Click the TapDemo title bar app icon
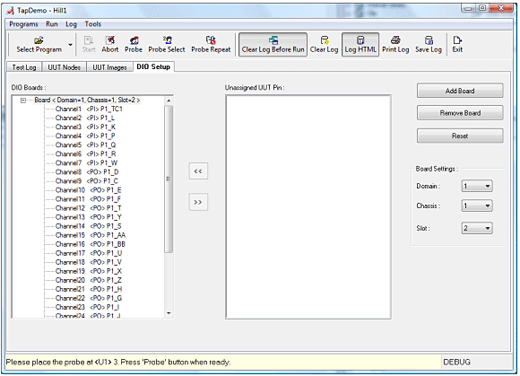520x376 pixels. (11, 11)
